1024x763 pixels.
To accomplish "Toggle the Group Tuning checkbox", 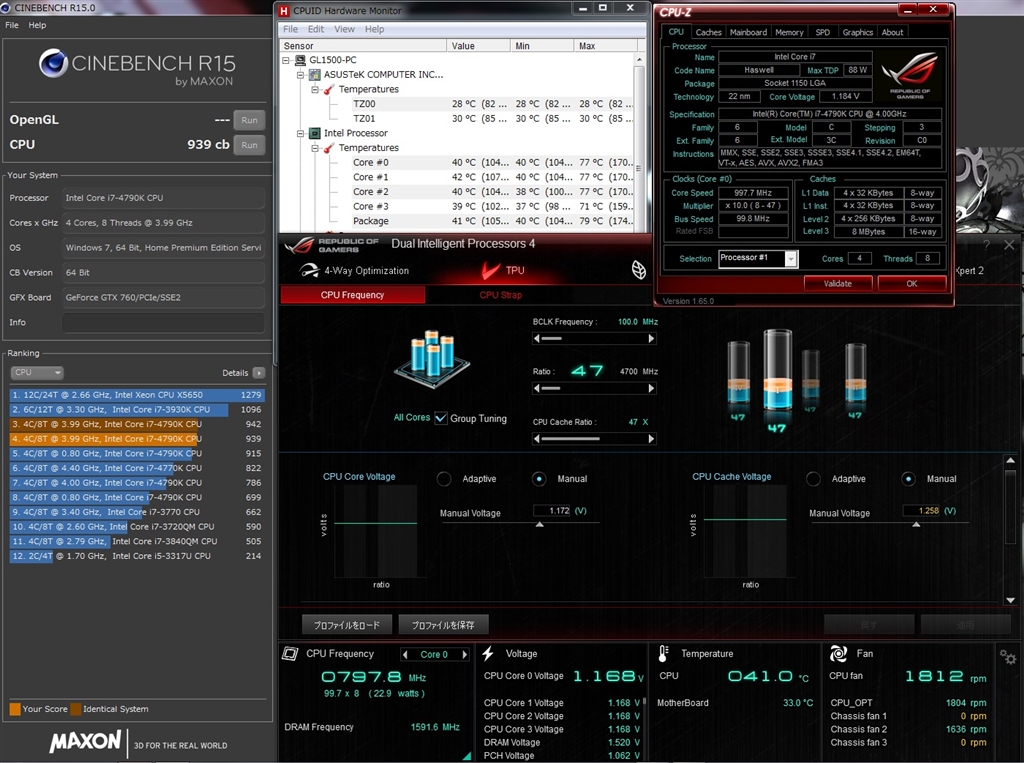I will [x=441, y=418].
